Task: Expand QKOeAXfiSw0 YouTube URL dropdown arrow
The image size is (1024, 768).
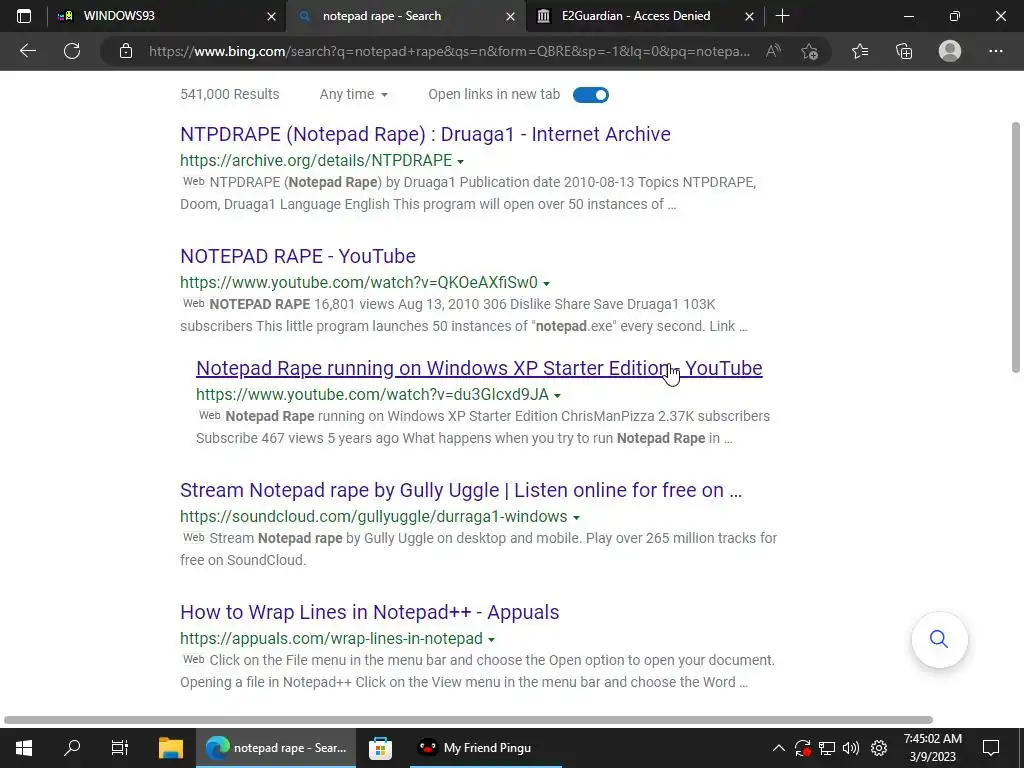Action: [547, 283]
